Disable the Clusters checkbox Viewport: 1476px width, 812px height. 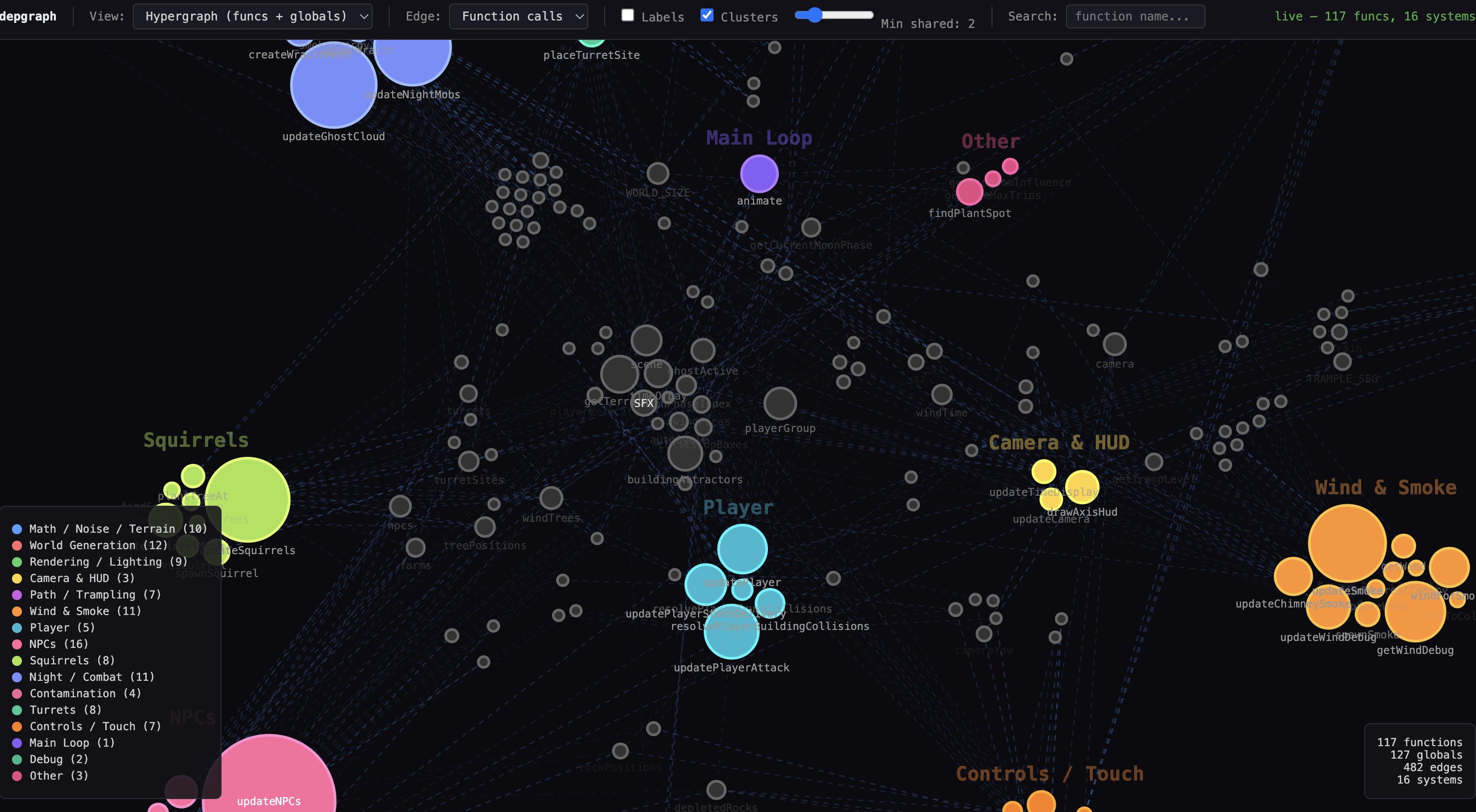(x=707, y=15)
